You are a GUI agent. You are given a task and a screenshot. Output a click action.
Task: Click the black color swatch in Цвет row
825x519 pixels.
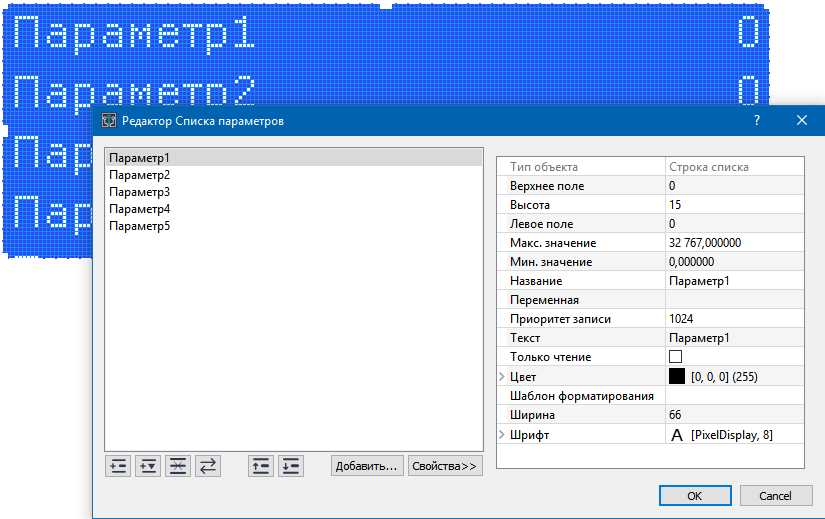coord(677,376)
